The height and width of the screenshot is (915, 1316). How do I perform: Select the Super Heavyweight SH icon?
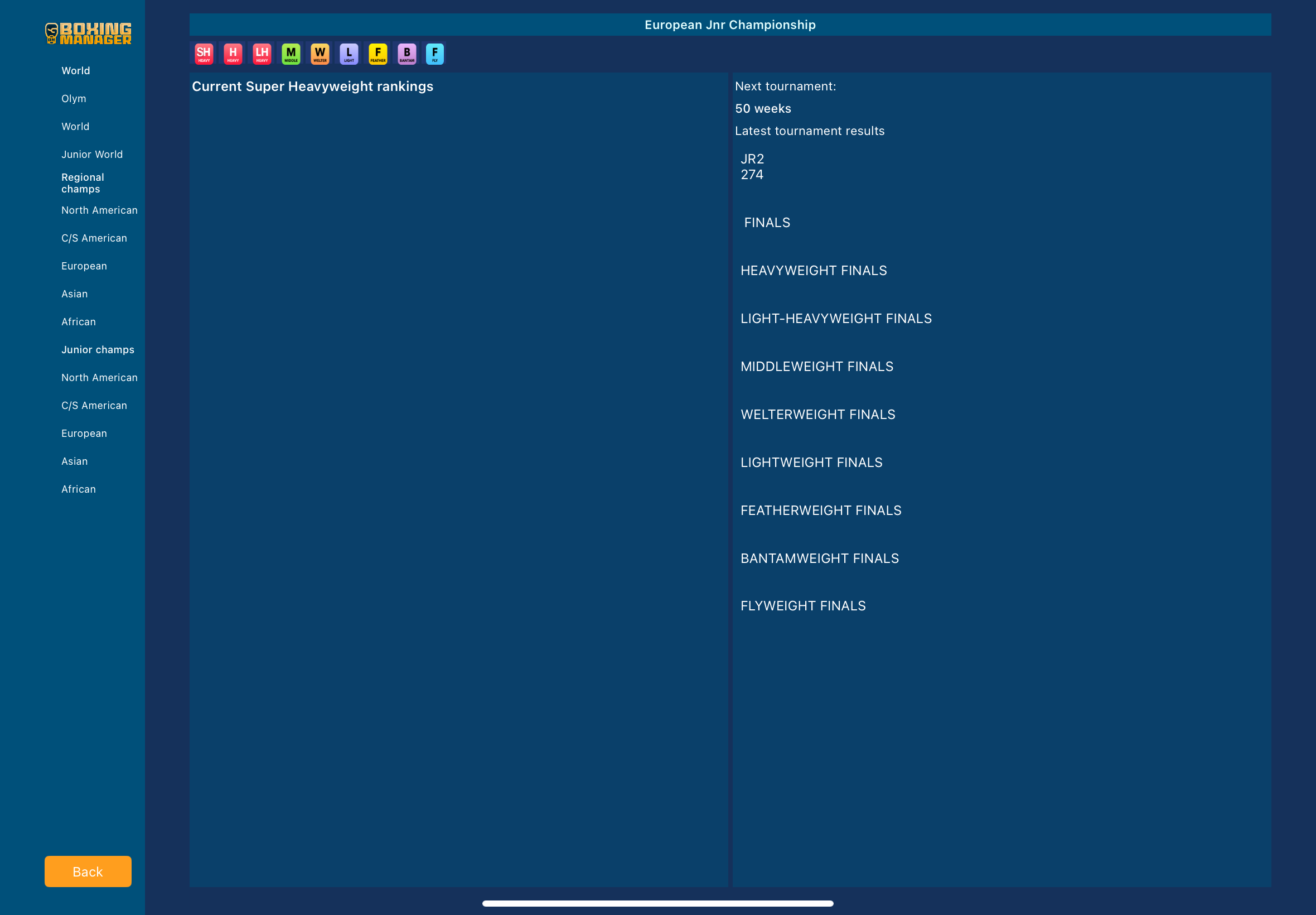click(204, 54)
